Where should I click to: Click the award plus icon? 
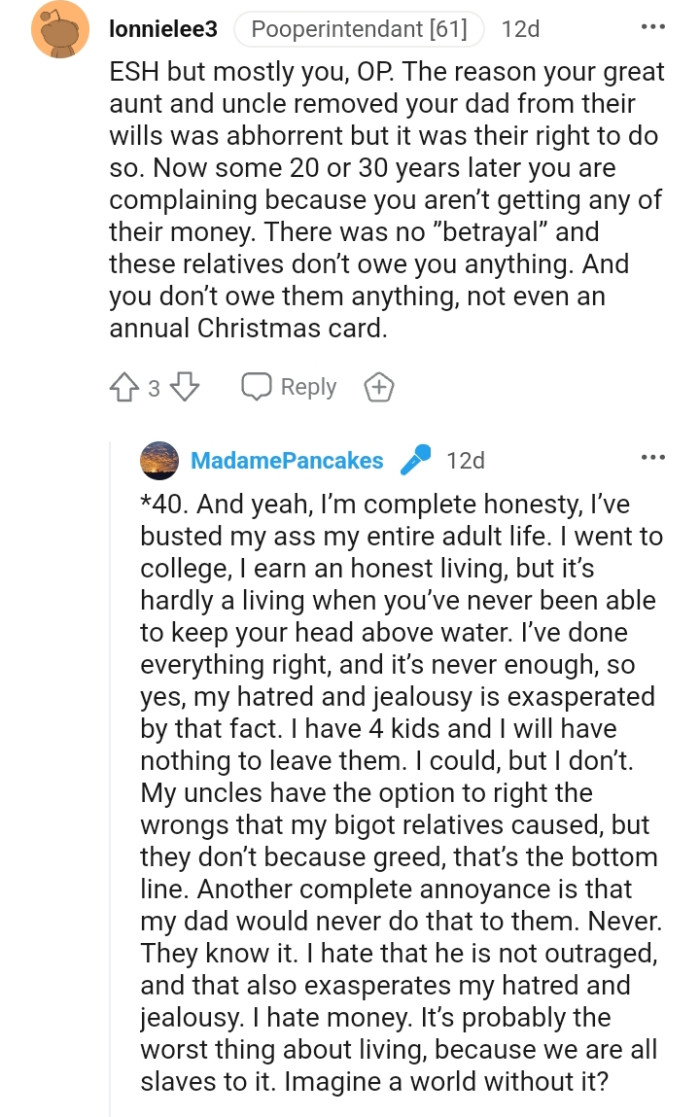click(379, 386)
